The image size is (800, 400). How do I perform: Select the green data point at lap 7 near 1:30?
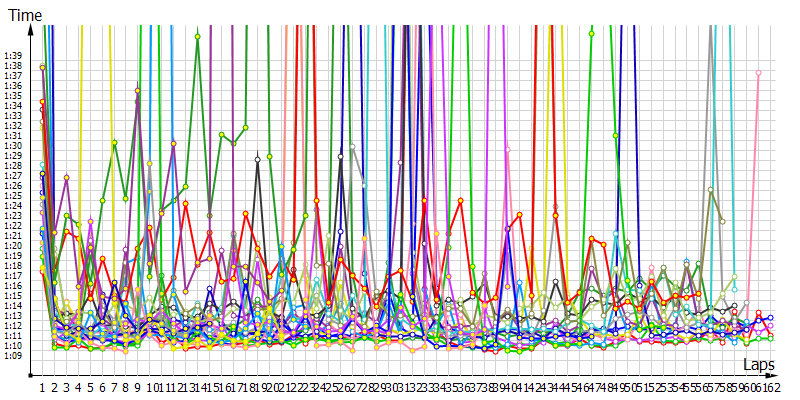[114, 143]
